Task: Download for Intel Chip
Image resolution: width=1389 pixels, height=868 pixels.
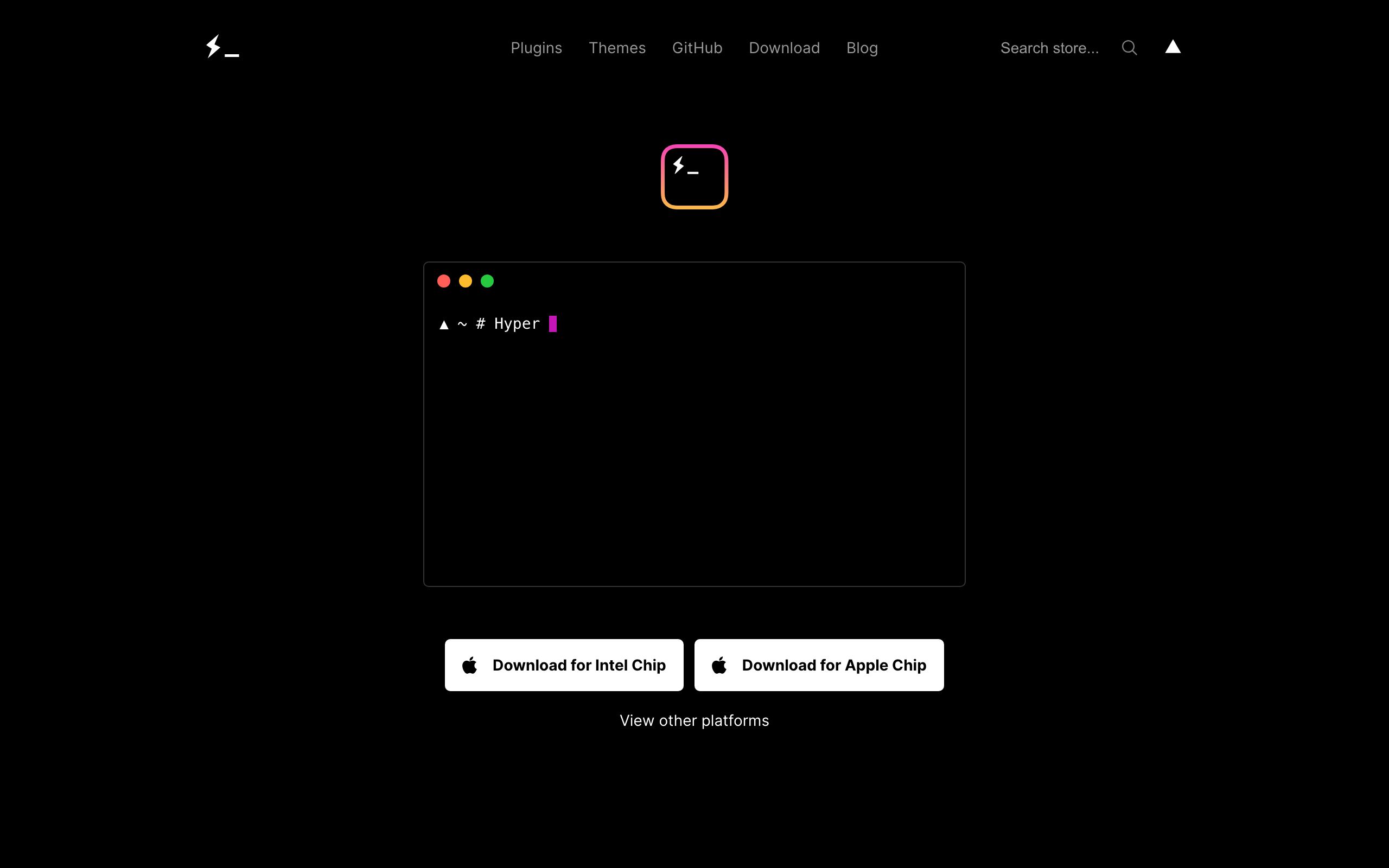Action: (x=564, y=665)
